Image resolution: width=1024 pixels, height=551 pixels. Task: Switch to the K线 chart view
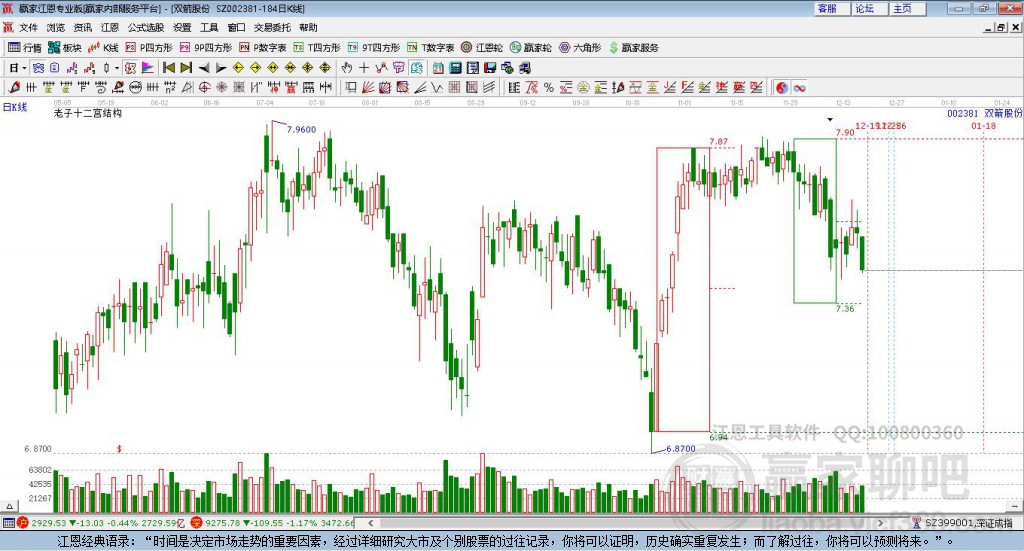coord(103,48)
